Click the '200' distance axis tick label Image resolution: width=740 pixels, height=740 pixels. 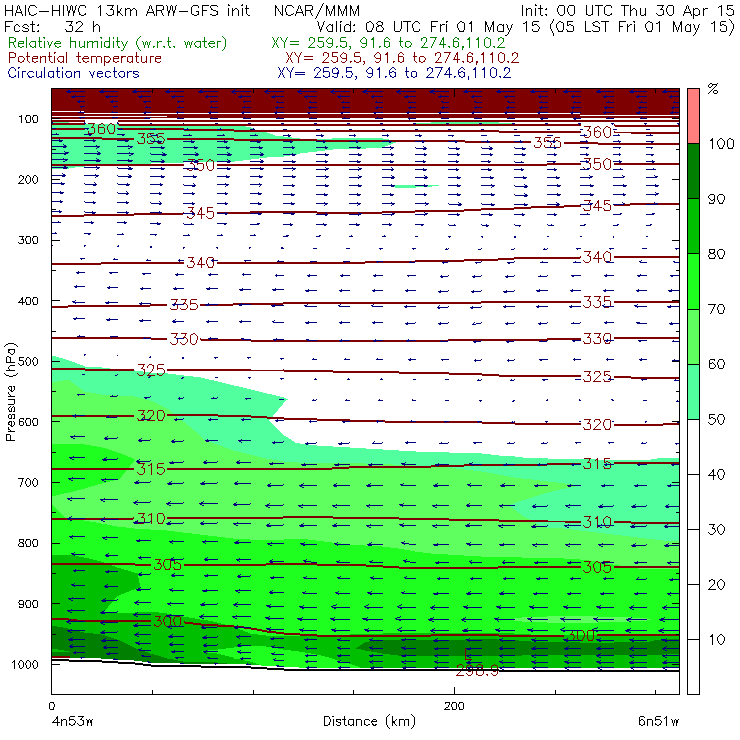454,706
